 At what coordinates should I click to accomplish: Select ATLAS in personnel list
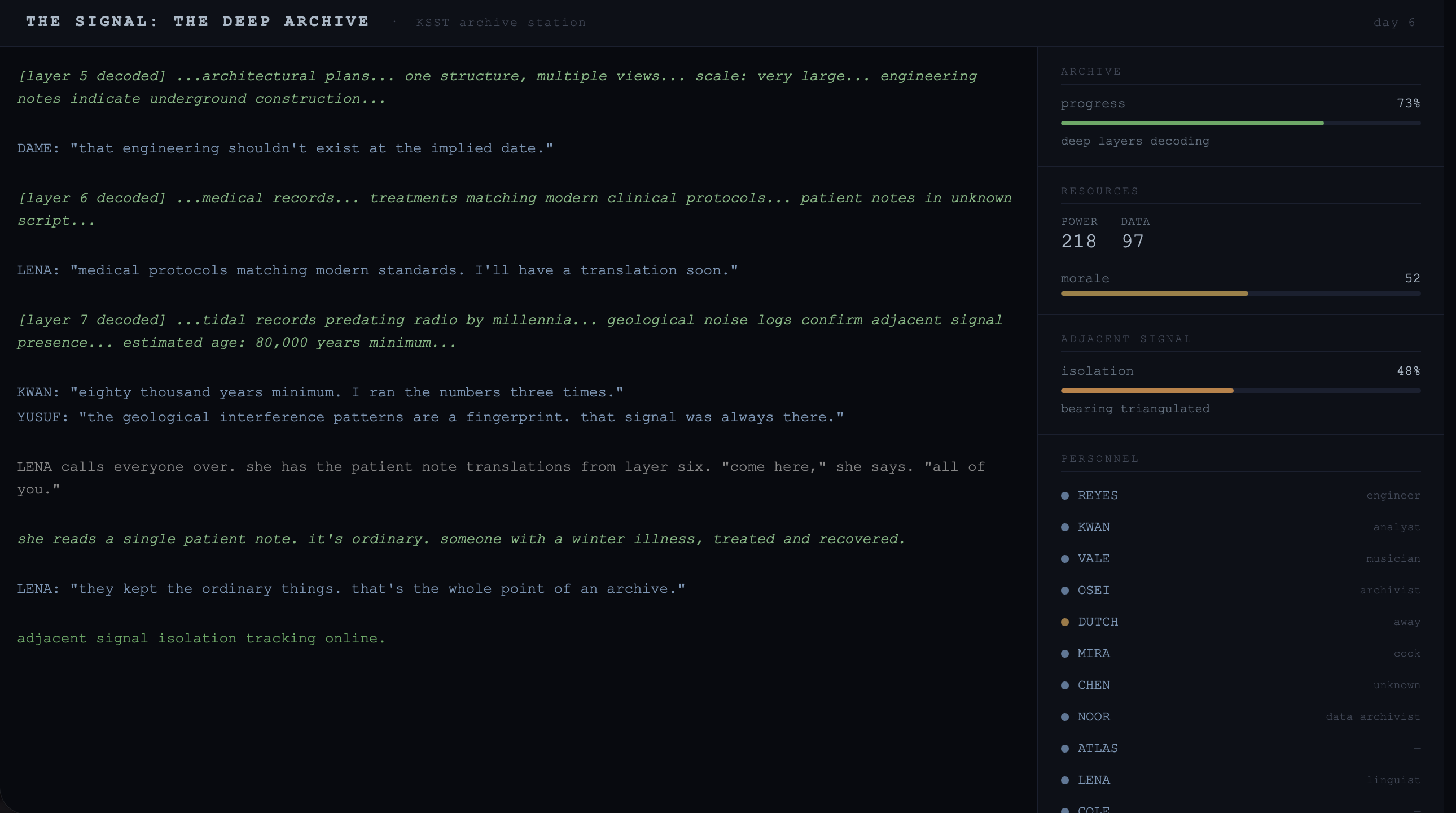pyautogui.click(x=1098, y=749)
